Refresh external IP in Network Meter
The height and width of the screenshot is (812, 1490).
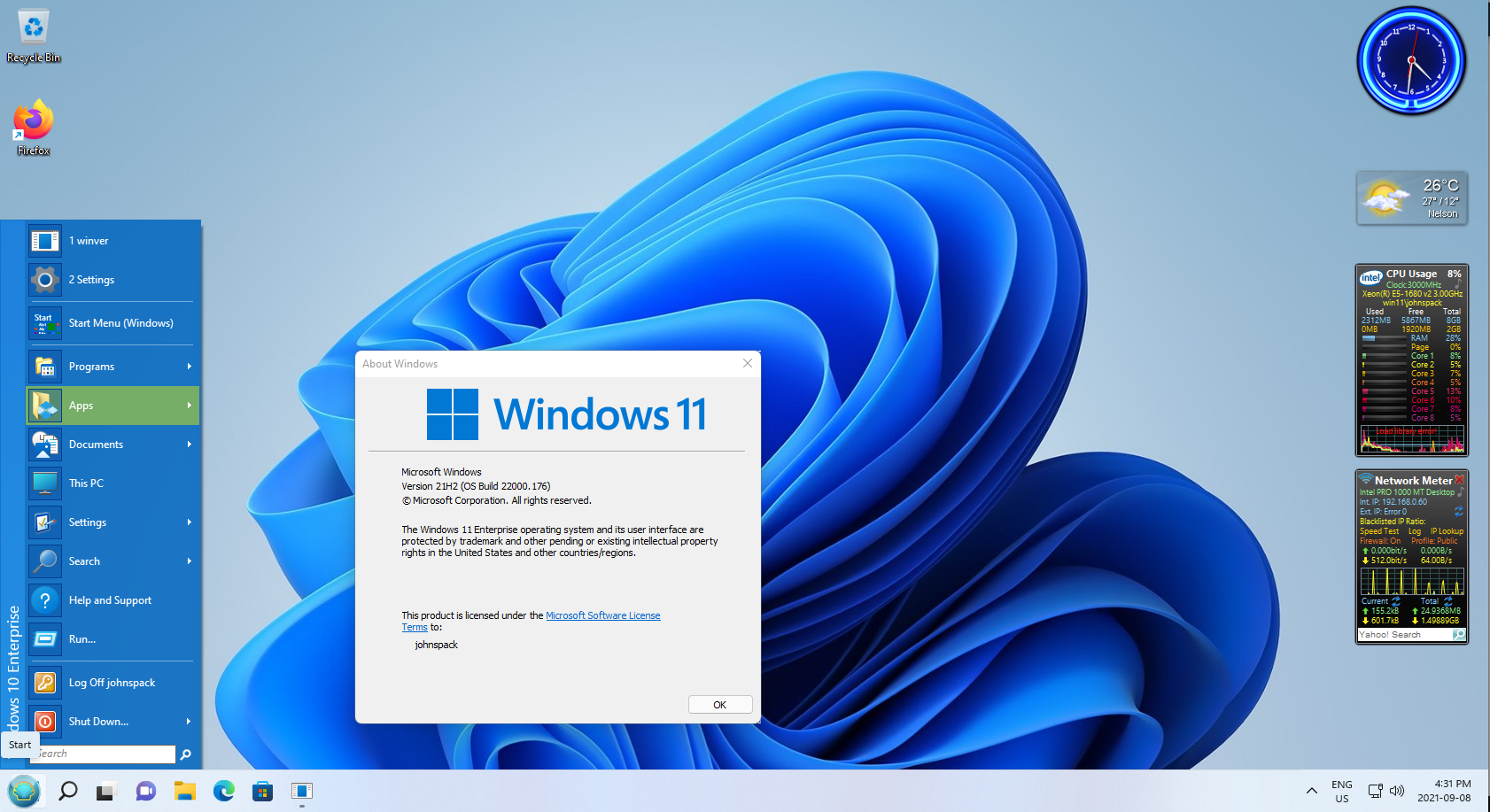pos(1459,512)
